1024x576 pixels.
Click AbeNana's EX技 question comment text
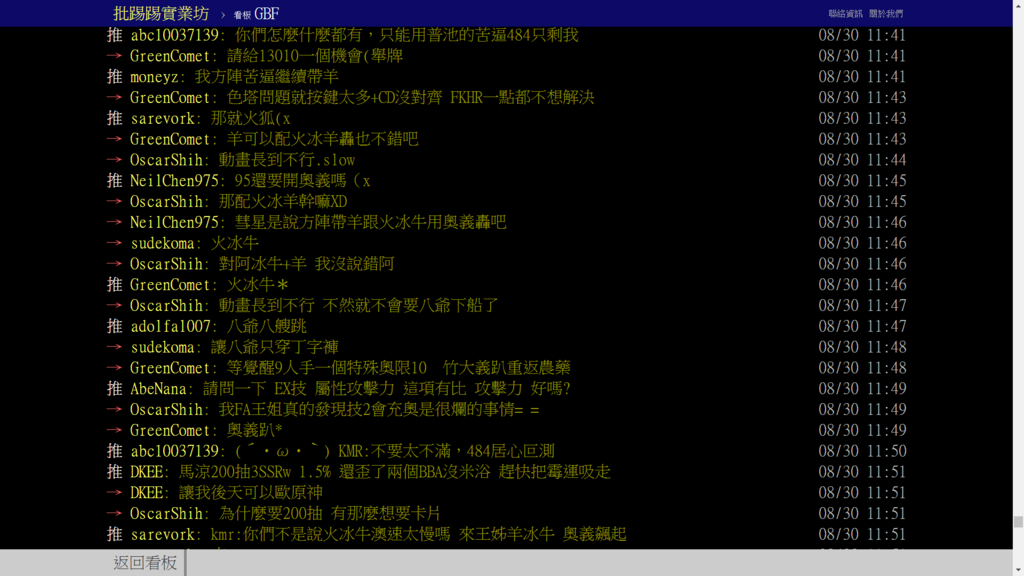point(387,389)
